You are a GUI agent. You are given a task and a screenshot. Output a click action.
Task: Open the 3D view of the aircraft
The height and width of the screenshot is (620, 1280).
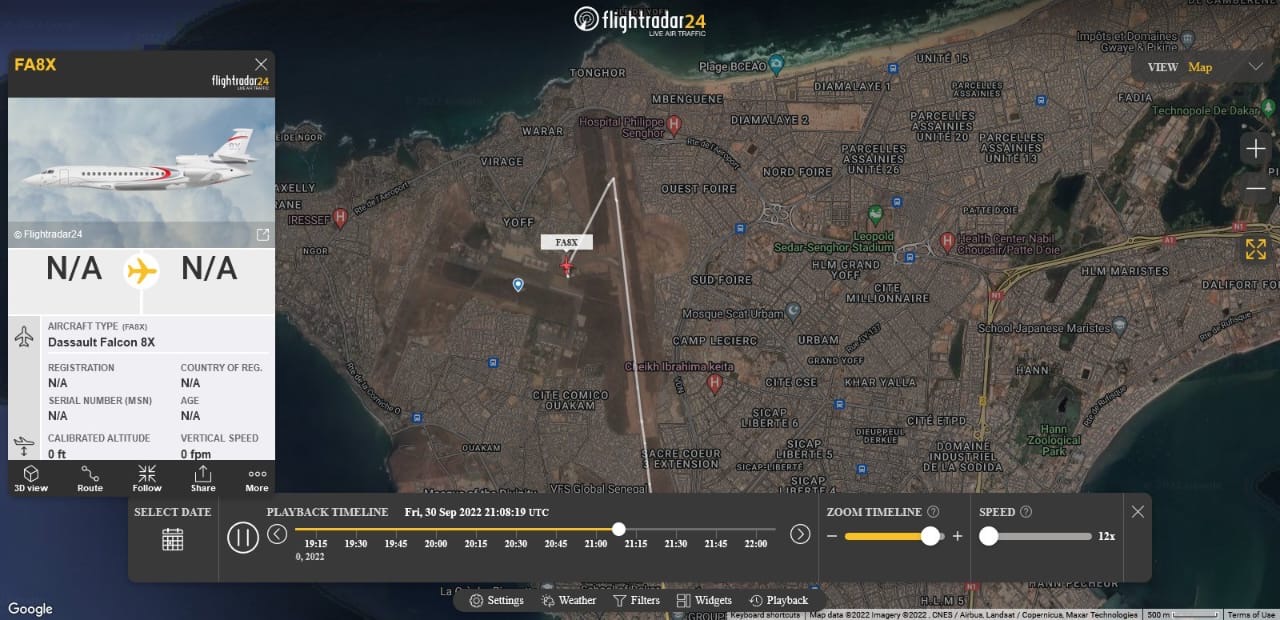31,478
